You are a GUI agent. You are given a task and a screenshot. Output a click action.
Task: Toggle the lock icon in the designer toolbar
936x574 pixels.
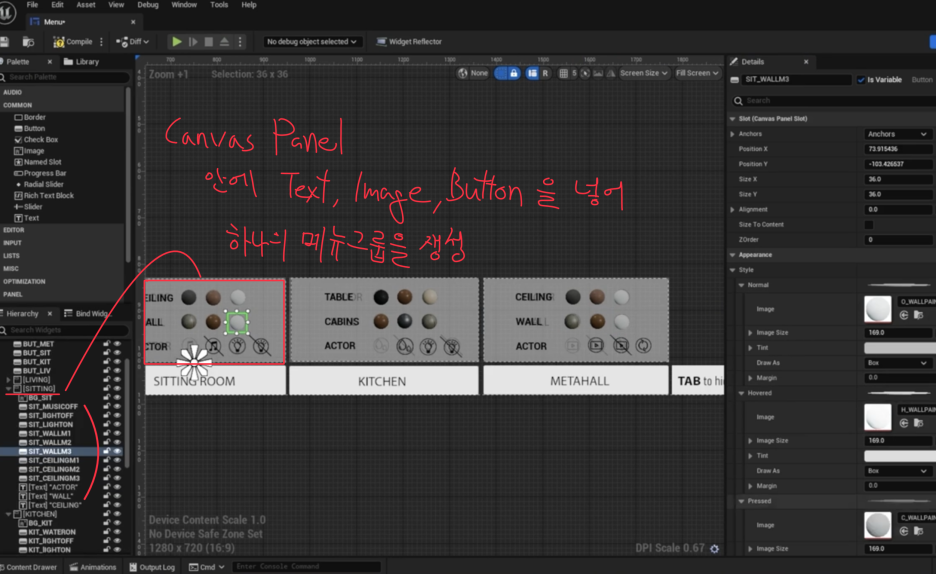tap(513, 73)
